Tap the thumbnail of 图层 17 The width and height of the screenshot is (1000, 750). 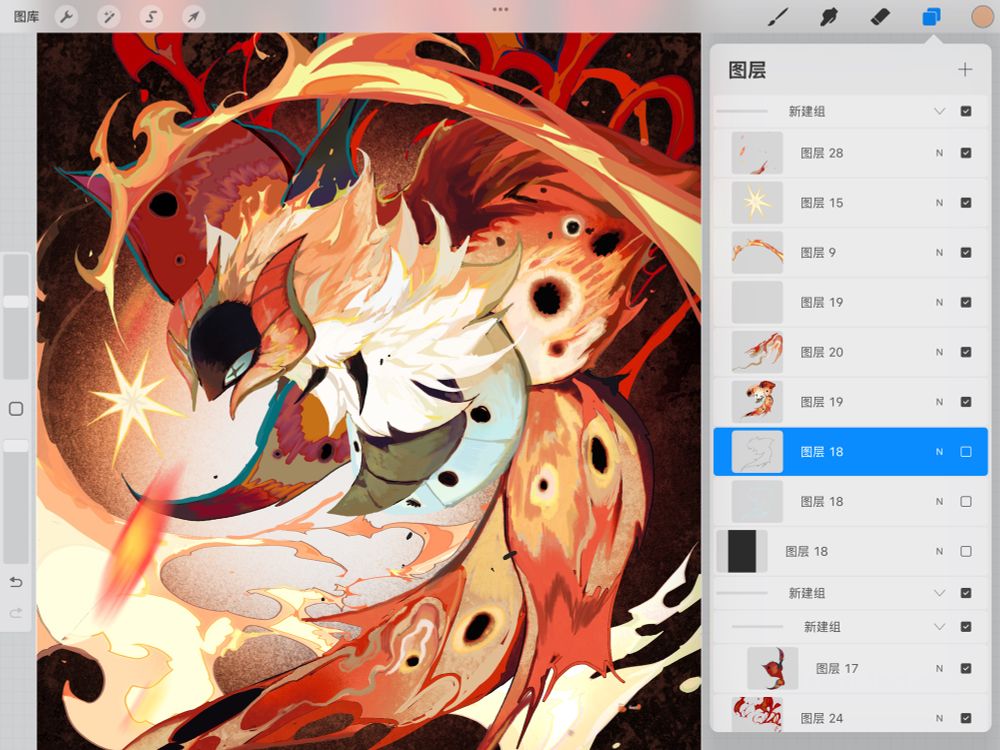click(x=772, y=668)
